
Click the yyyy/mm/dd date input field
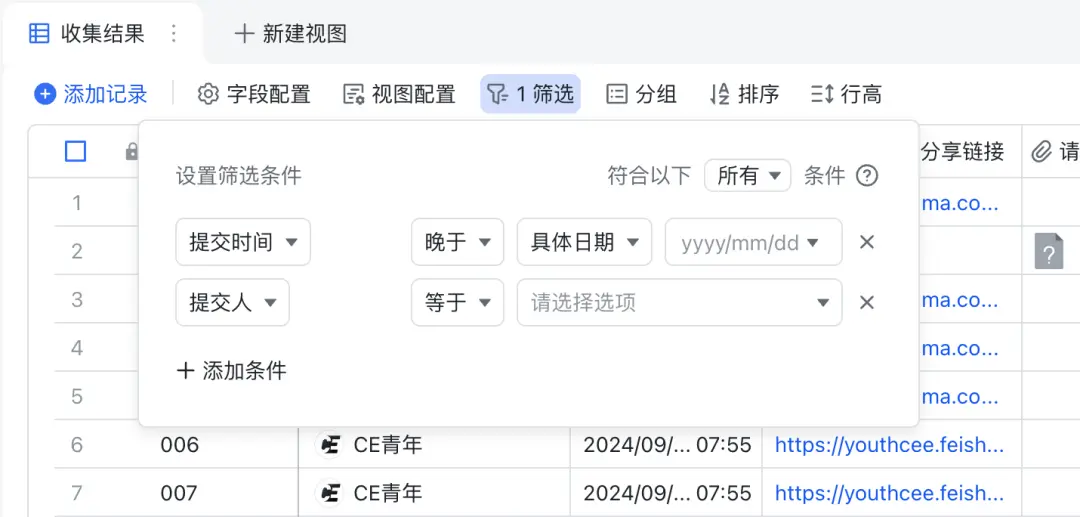[740, 242]
